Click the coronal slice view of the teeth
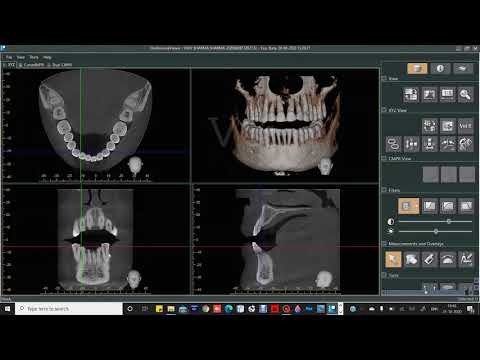The width and height of the screenshot is (480, 360). click(96, 239)
